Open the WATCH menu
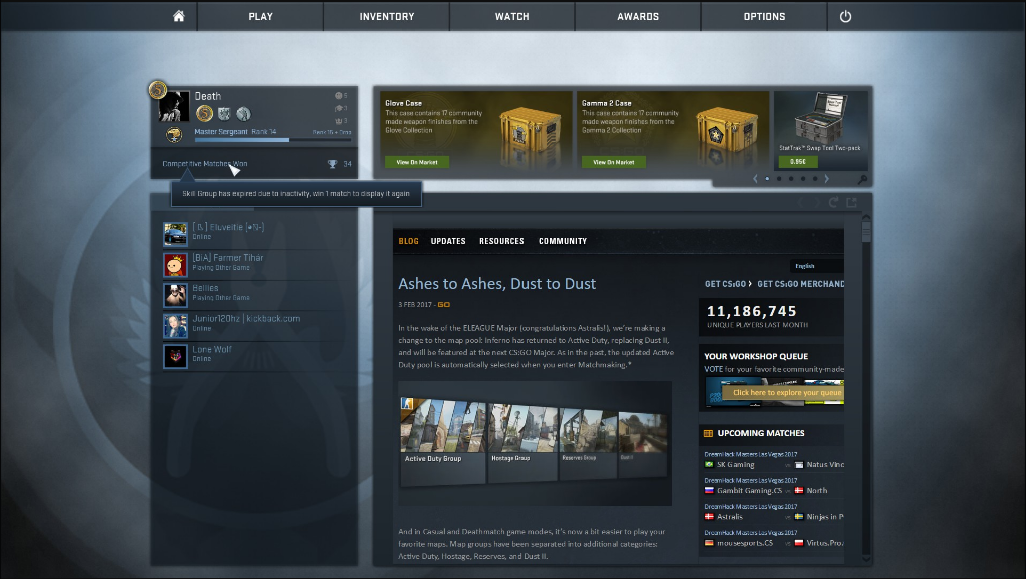The height and width of the screenshot is (579, 1026). click(x=512, y=16)
